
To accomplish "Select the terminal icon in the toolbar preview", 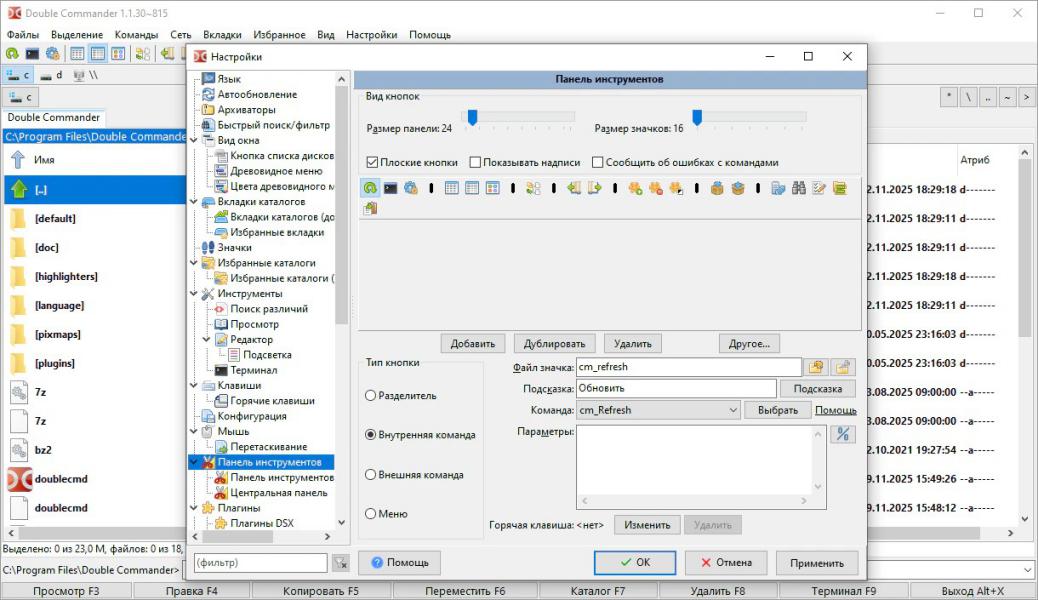I will pos(390,188).
